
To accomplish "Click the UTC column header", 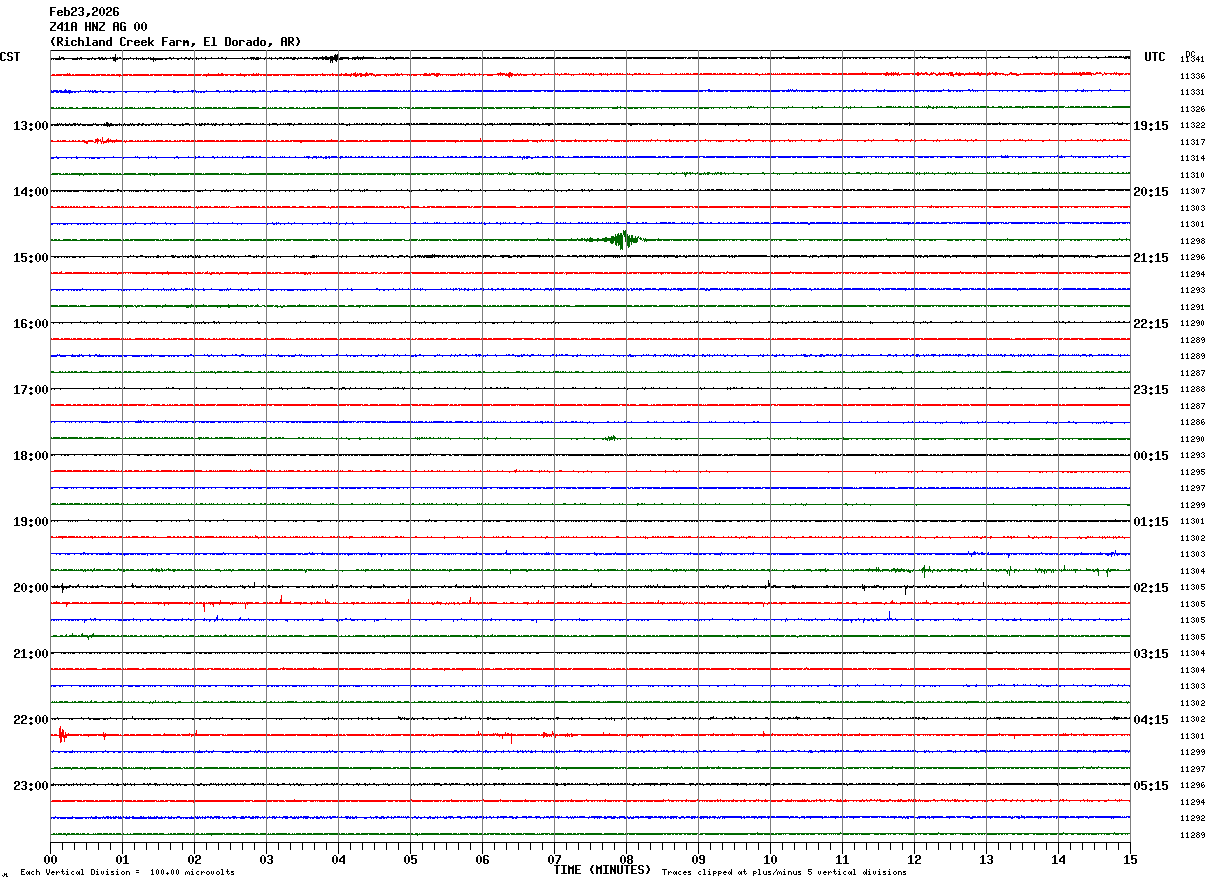I will (x=1155, y=57).
